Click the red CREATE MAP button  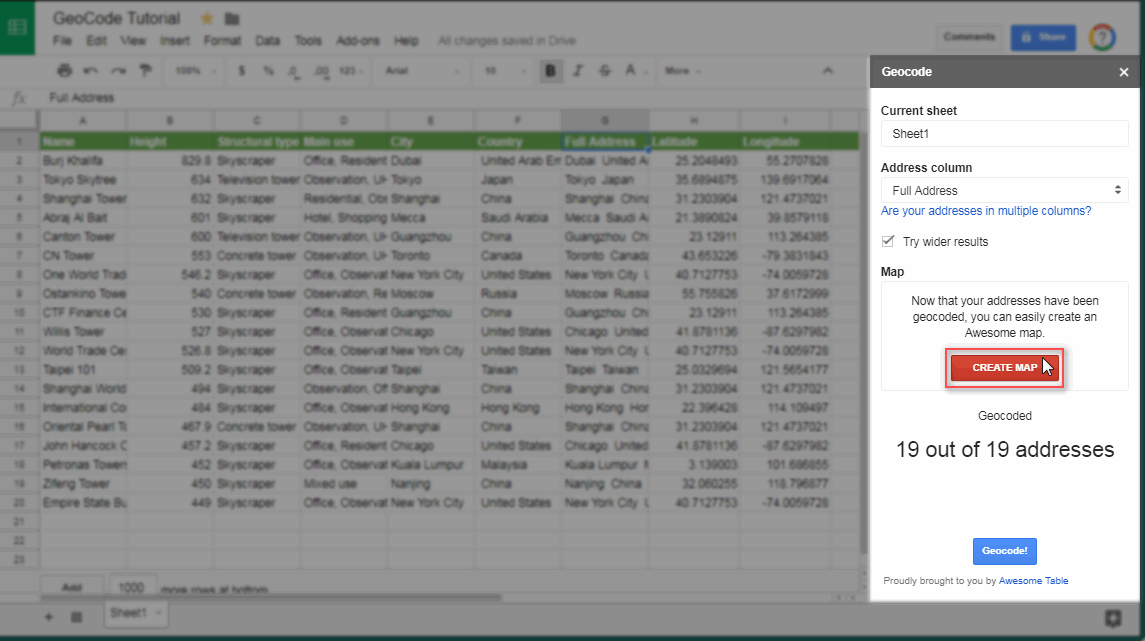coord(1004,367)
